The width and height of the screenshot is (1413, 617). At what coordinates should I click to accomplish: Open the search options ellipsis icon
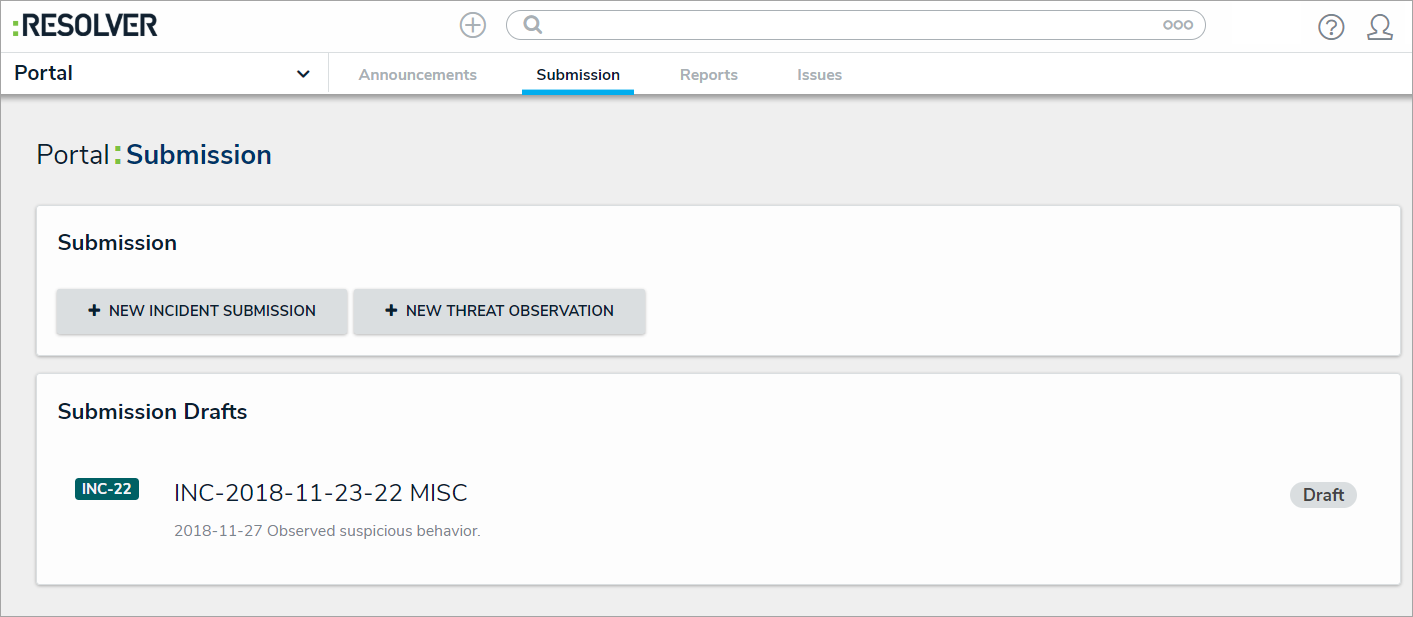click(1177, 25)
